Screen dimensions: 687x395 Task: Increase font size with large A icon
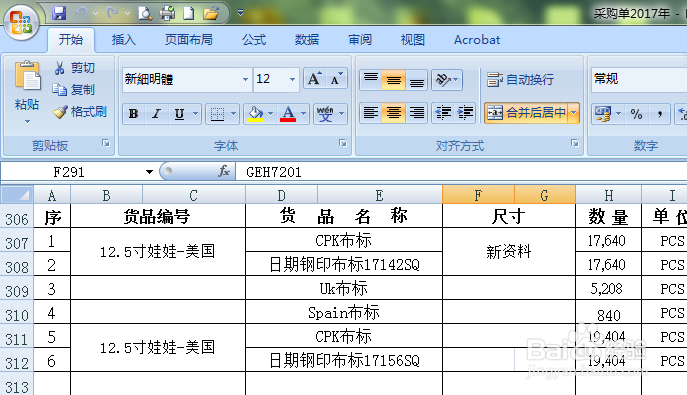[315, 79]
